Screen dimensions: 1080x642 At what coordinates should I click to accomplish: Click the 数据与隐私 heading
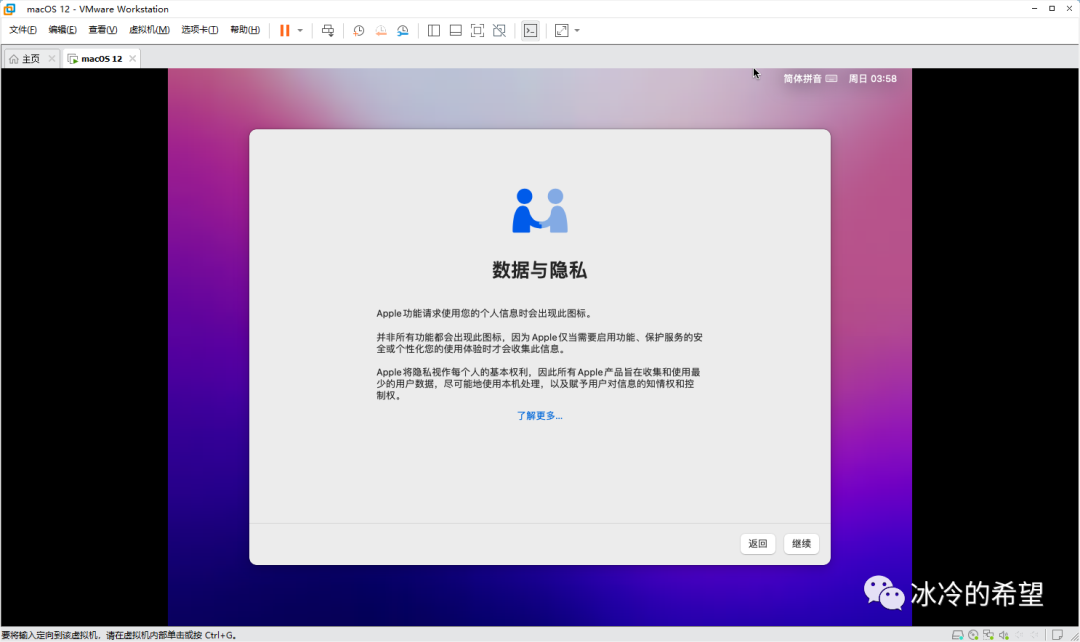coord(539,270)
